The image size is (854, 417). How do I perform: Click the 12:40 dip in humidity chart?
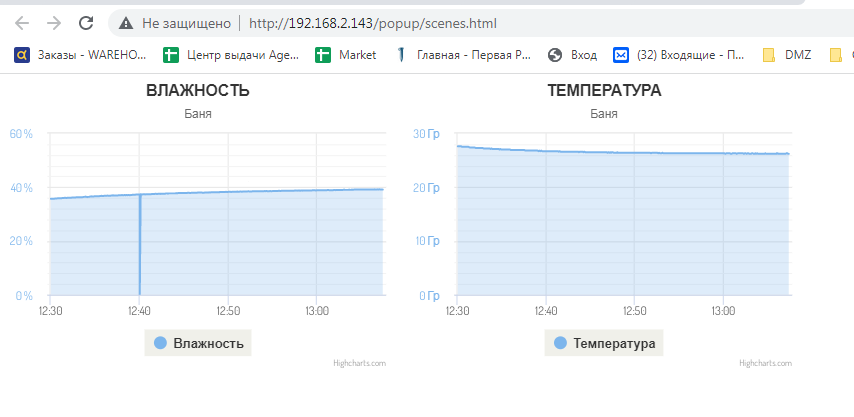tap(140, 250)
